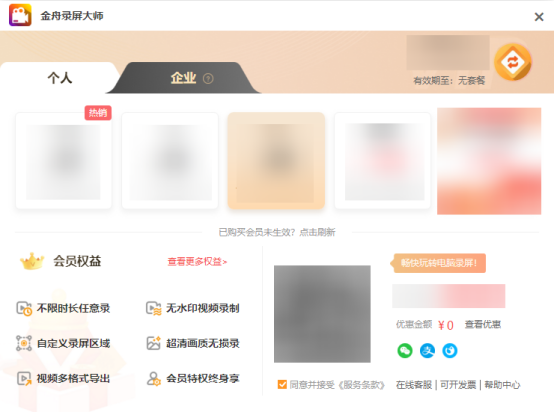Switch to the 企业 tab
Screen dimensions: 554x413
183,78
